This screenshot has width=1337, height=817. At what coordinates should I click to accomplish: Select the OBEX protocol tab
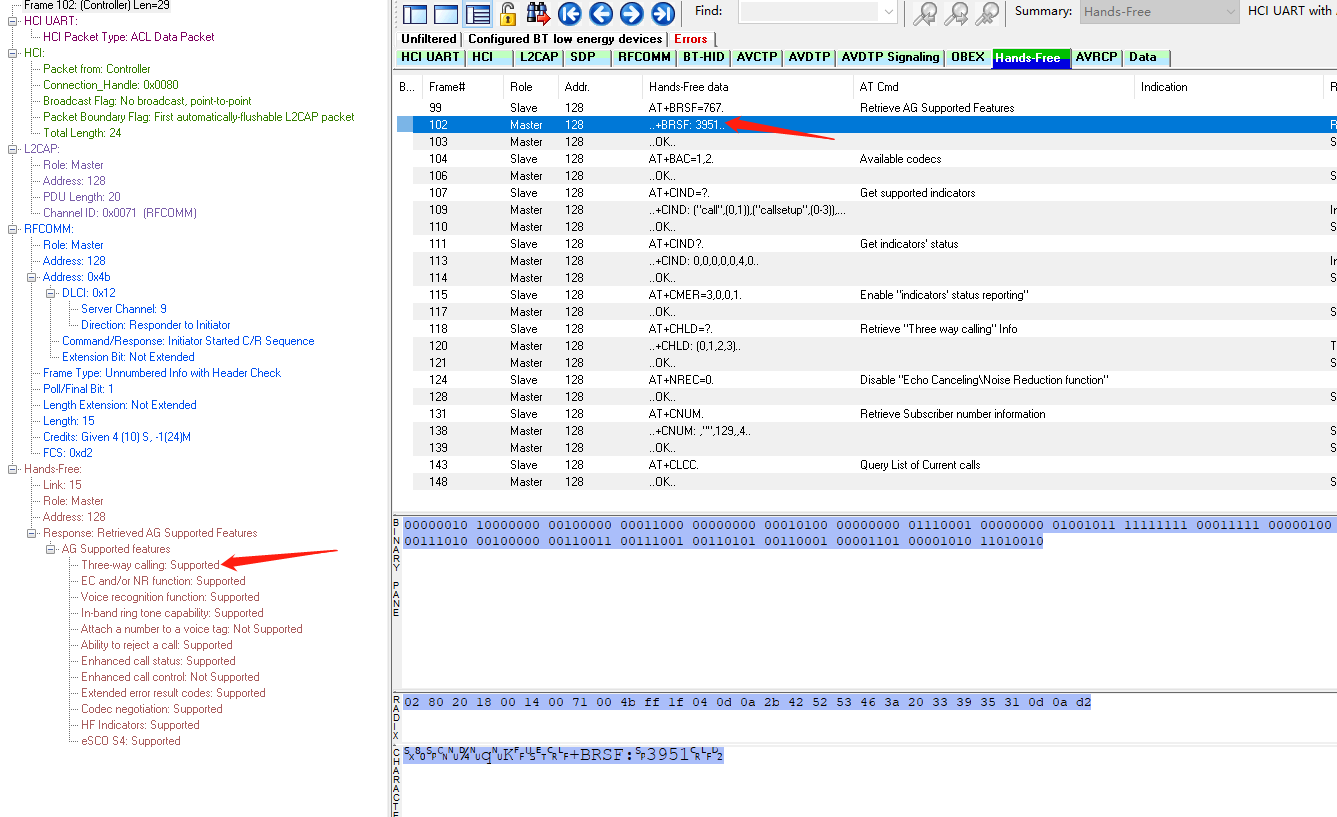(x=967, y=57)
